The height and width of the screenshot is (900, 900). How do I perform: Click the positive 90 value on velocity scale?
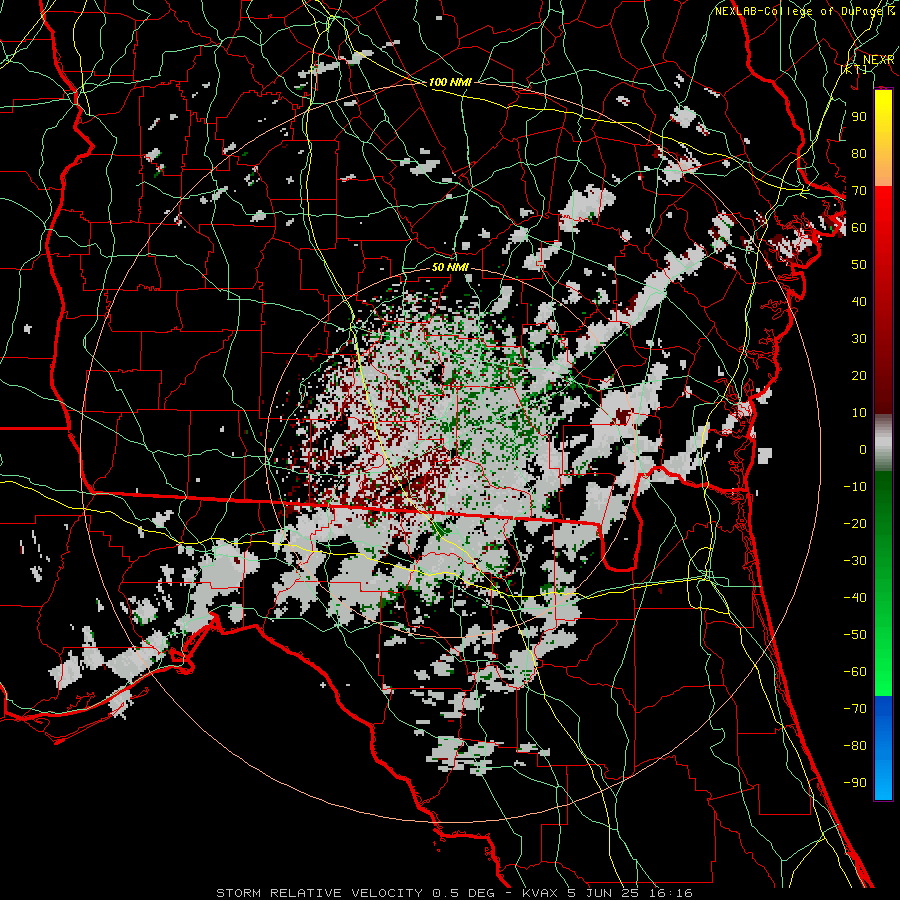coord(859,117)
